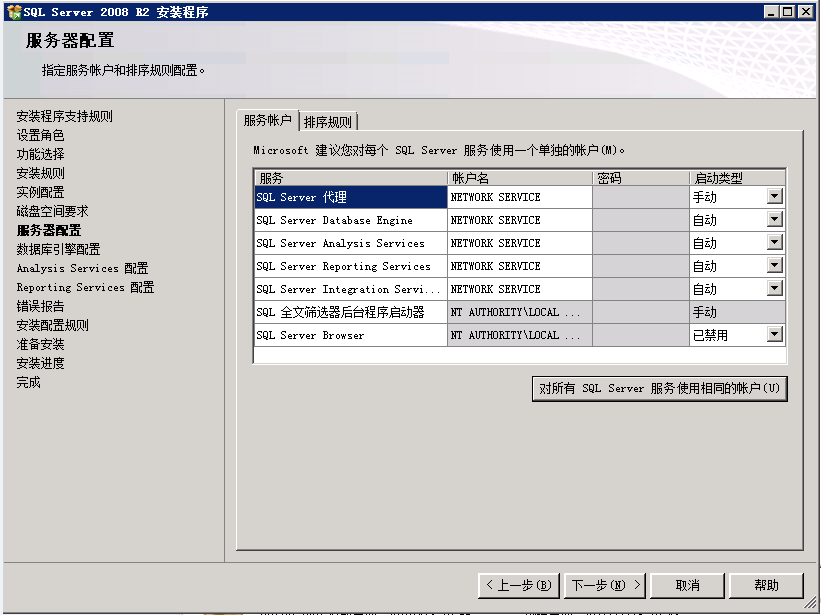Switch to the 排序规则 tab
Image resolution: width=821 pixels, height=615 pixels.
[328, 122]
